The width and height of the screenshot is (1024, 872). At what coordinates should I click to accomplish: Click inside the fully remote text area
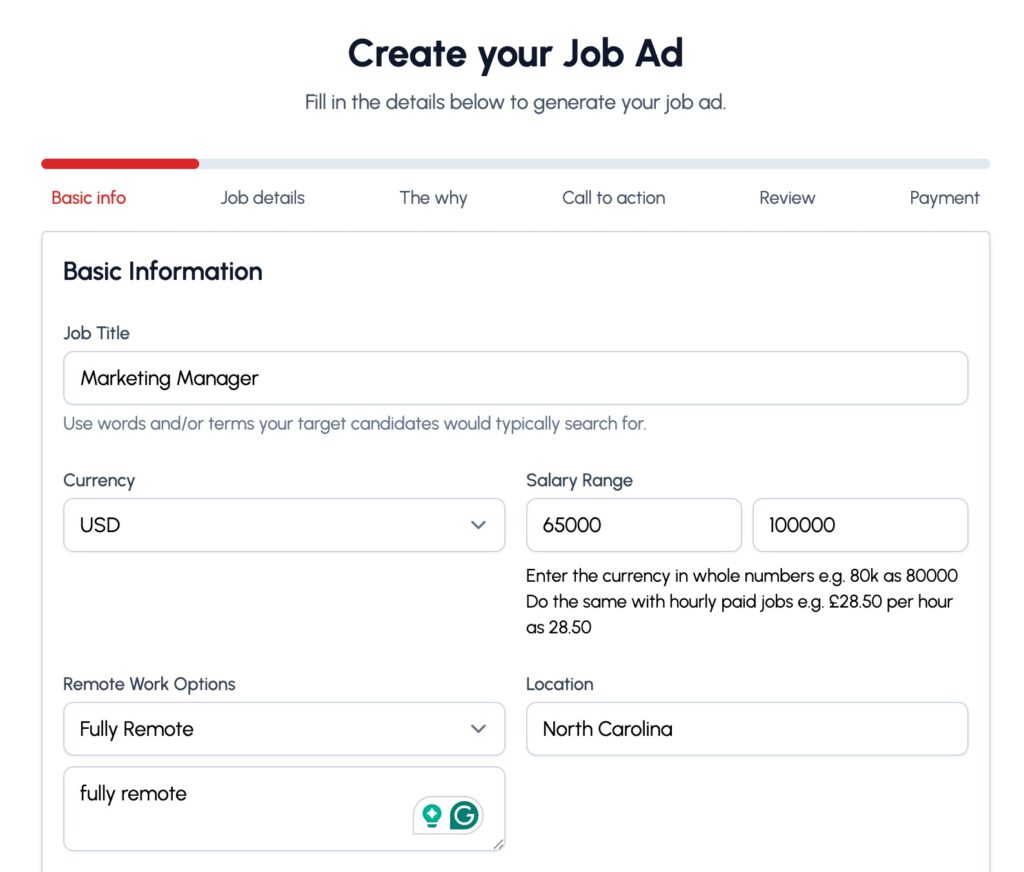pos(230,806)
